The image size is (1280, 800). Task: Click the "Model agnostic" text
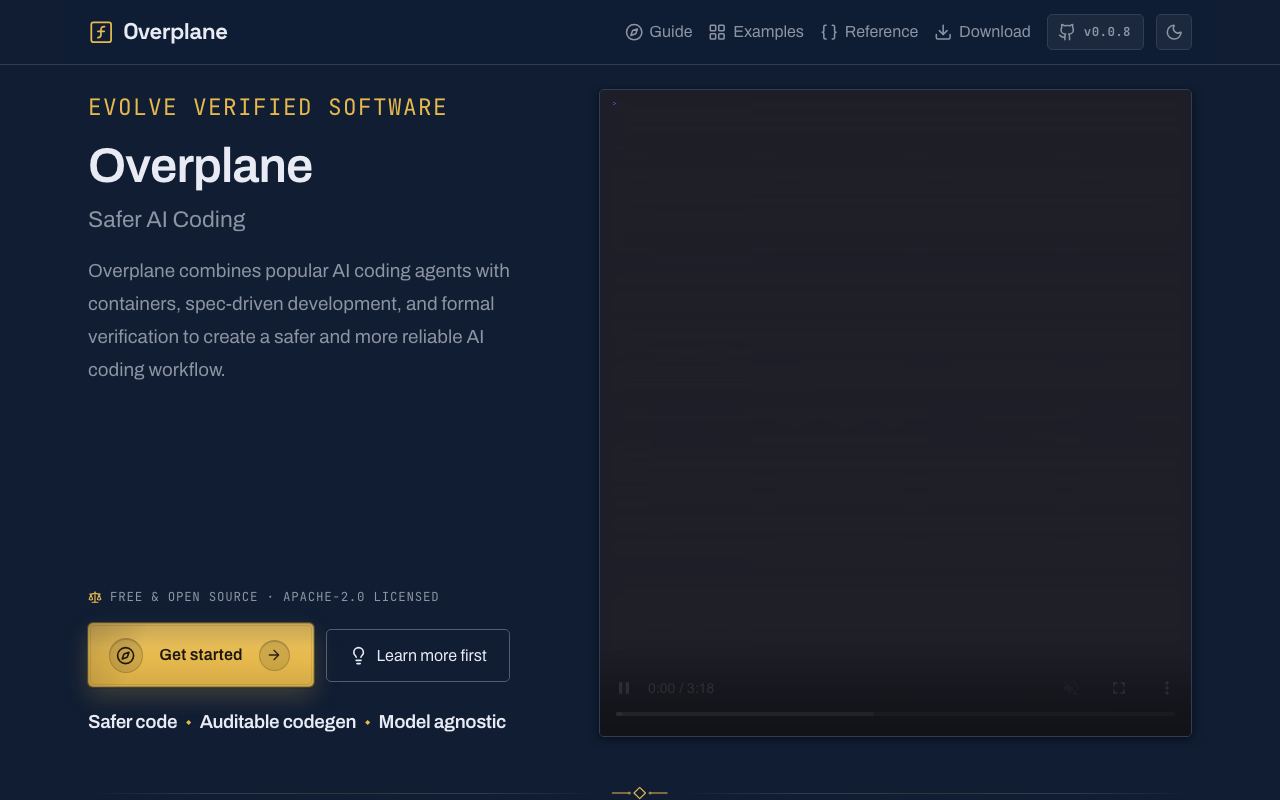coord(442,722)
